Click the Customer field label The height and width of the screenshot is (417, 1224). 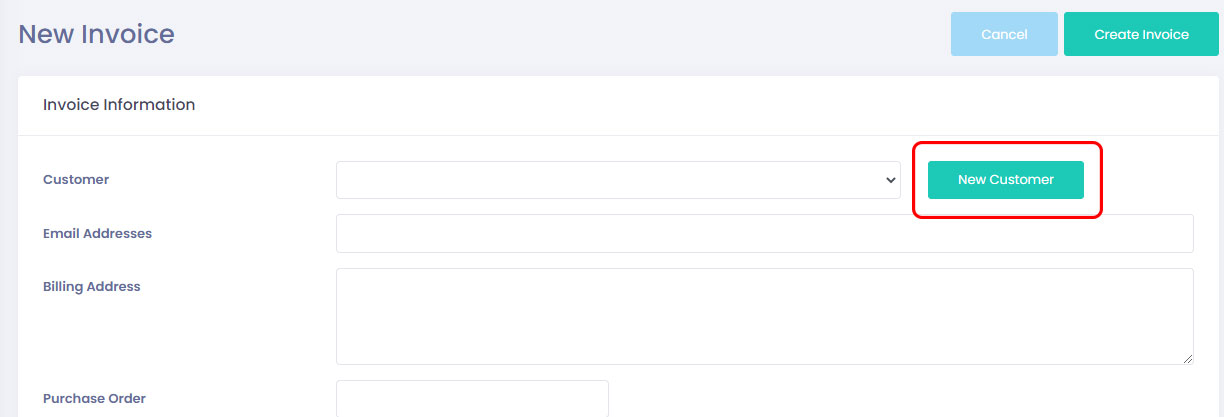click(76, 180)
